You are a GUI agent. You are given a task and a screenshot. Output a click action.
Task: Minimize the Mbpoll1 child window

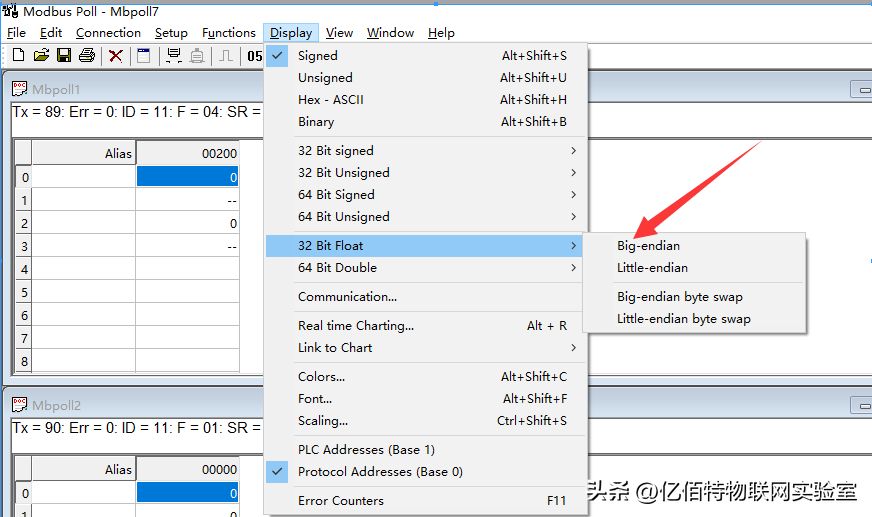862,89
